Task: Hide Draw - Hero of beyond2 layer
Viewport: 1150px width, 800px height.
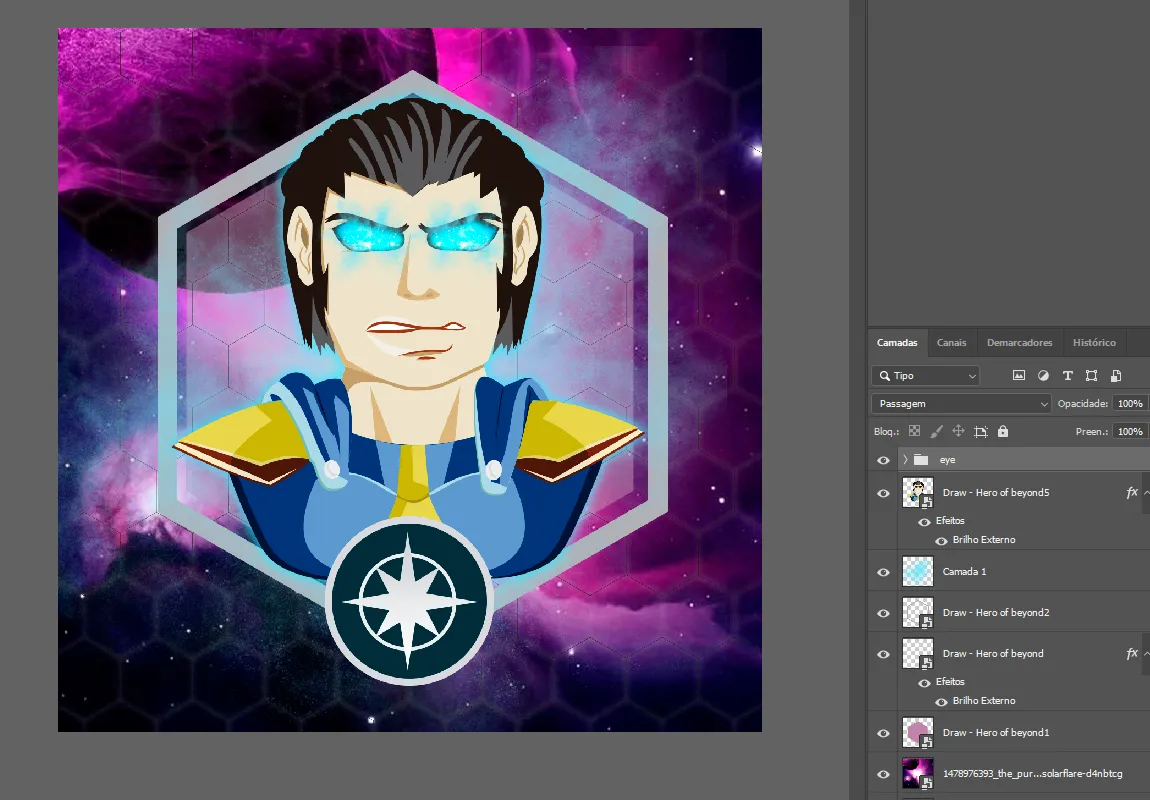Action: tap(883, 613)
